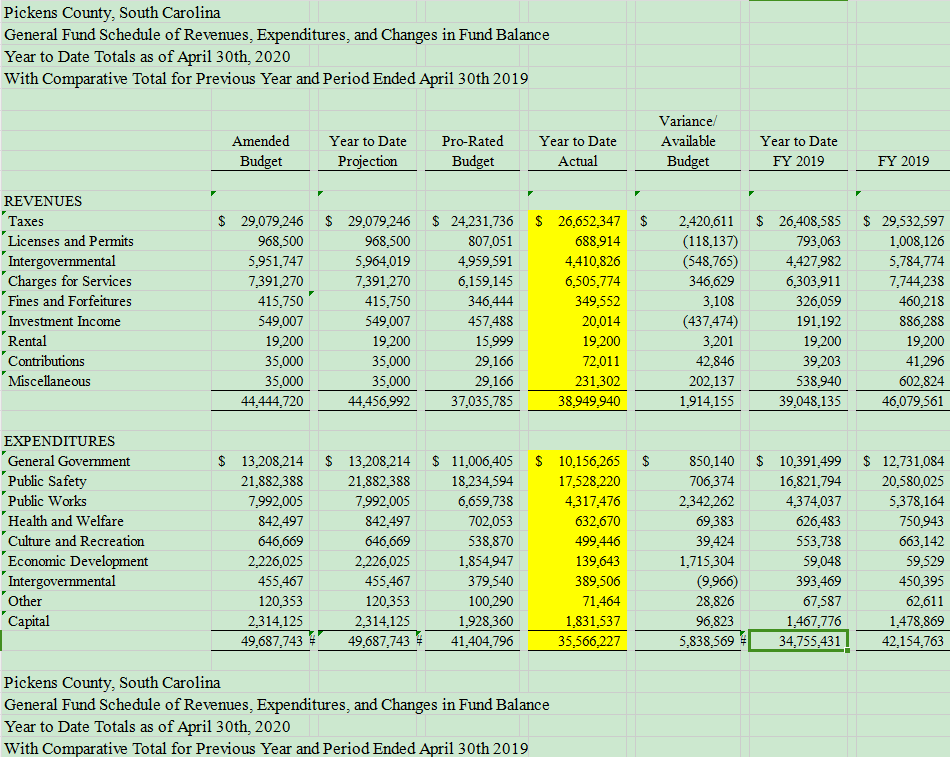Viewport: 950px width, 757px height.
Task: Select Variance/Available Budget header
Action: pos(688,141)
